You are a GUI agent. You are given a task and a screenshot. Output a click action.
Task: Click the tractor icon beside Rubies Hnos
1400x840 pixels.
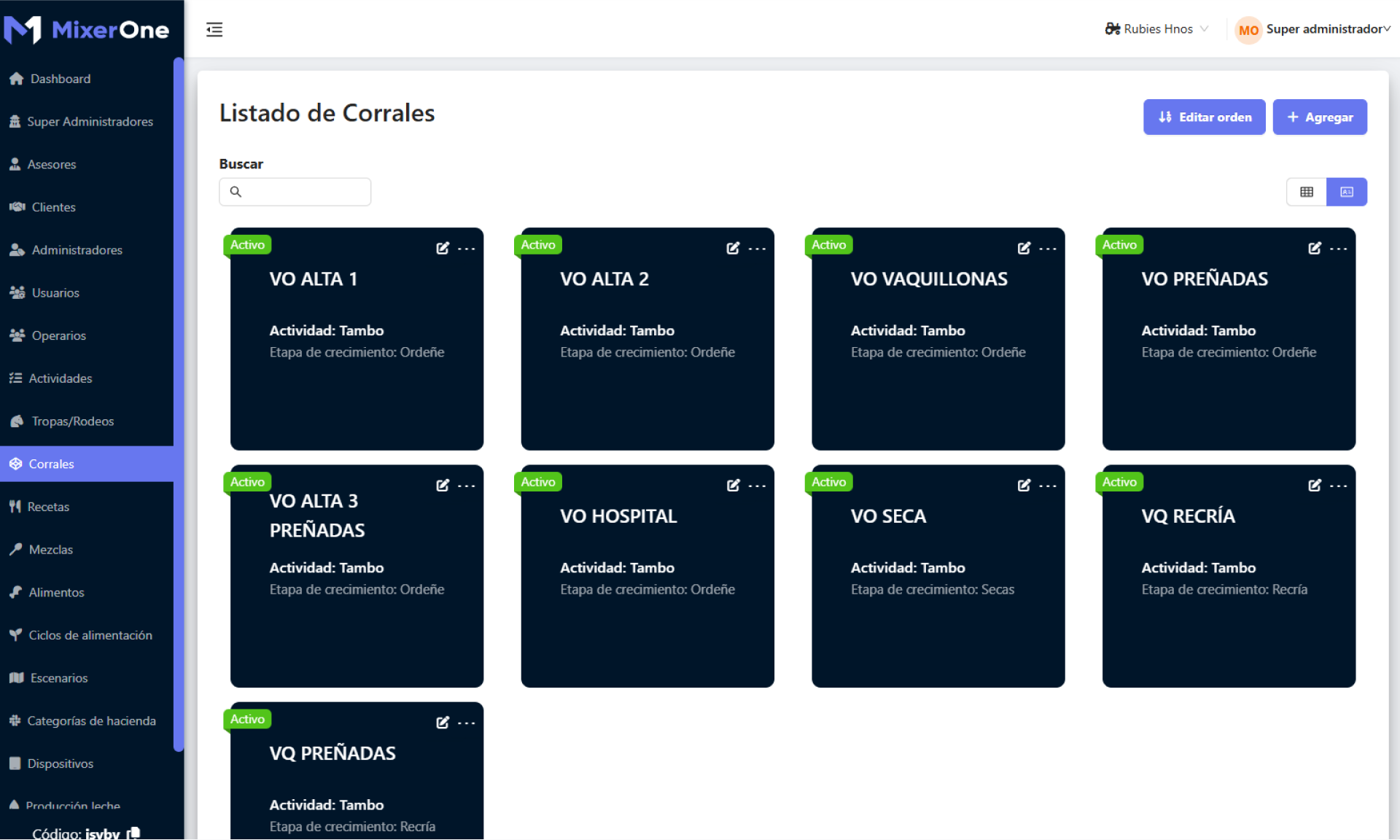pyautogui.click(x=1112, y=29)
